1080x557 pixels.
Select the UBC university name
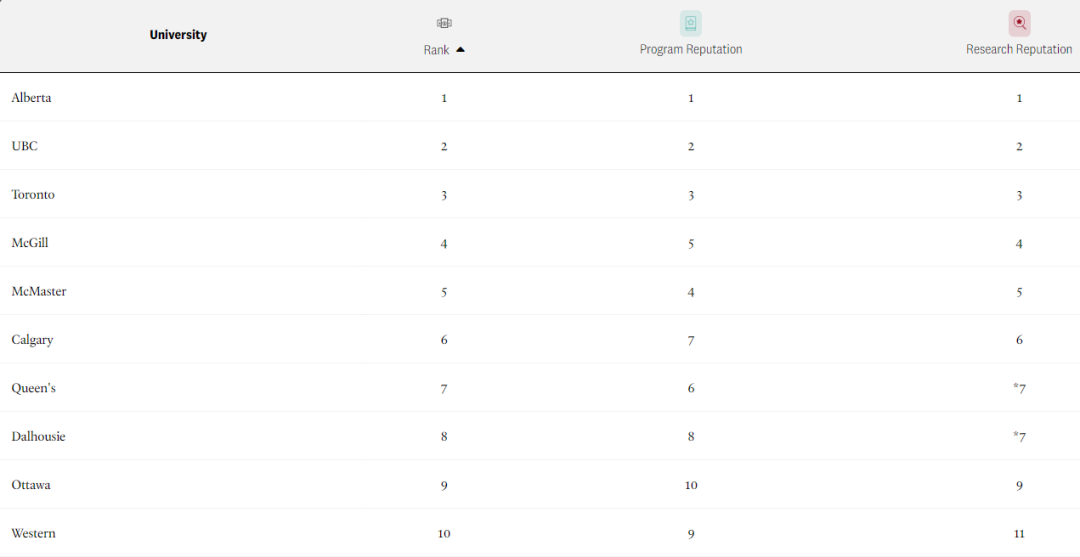click(x=25, y=147)
